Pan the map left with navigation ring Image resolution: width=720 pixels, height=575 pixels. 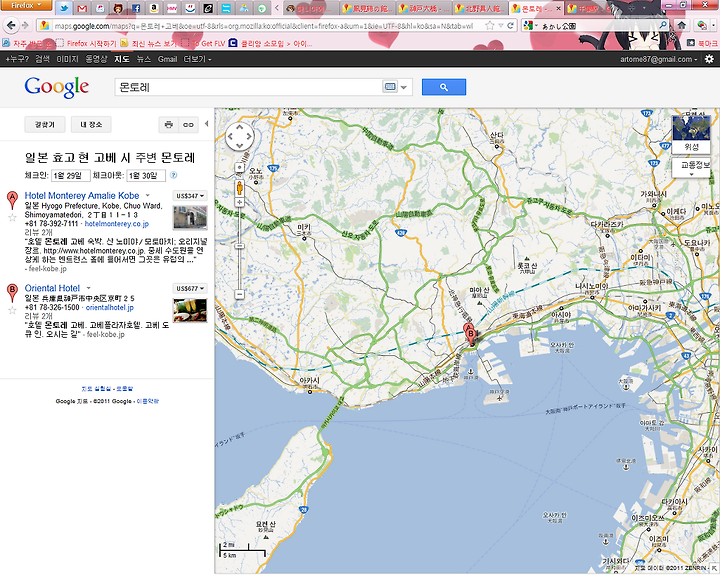(x=230, y=136)
